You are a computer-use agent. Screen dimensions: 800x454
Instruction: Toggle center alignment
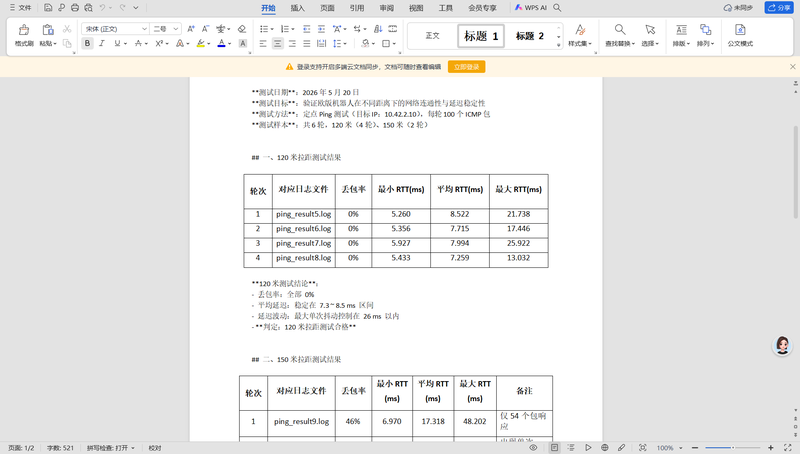pyautogui.click(x=278, y=44)
